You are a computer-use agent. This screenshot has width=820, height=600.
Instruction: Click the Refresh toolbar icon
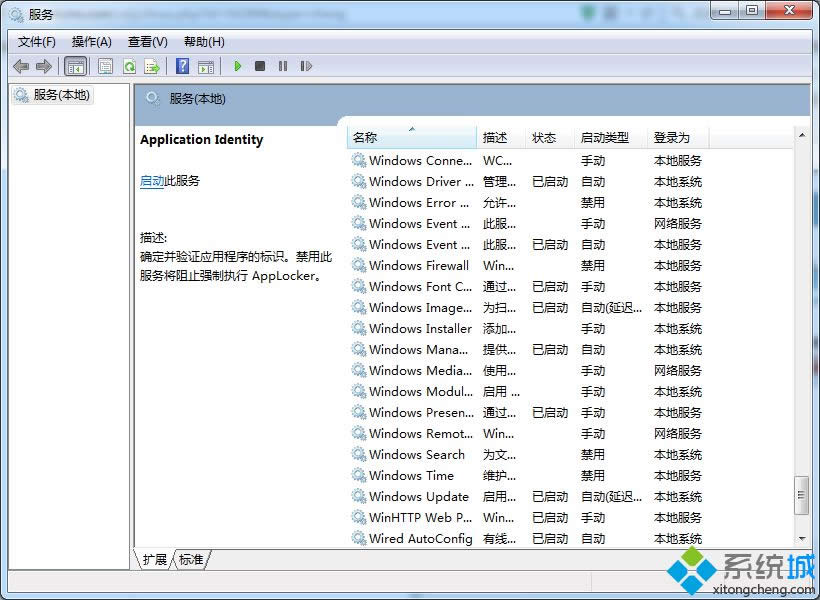tap(129, 66)
